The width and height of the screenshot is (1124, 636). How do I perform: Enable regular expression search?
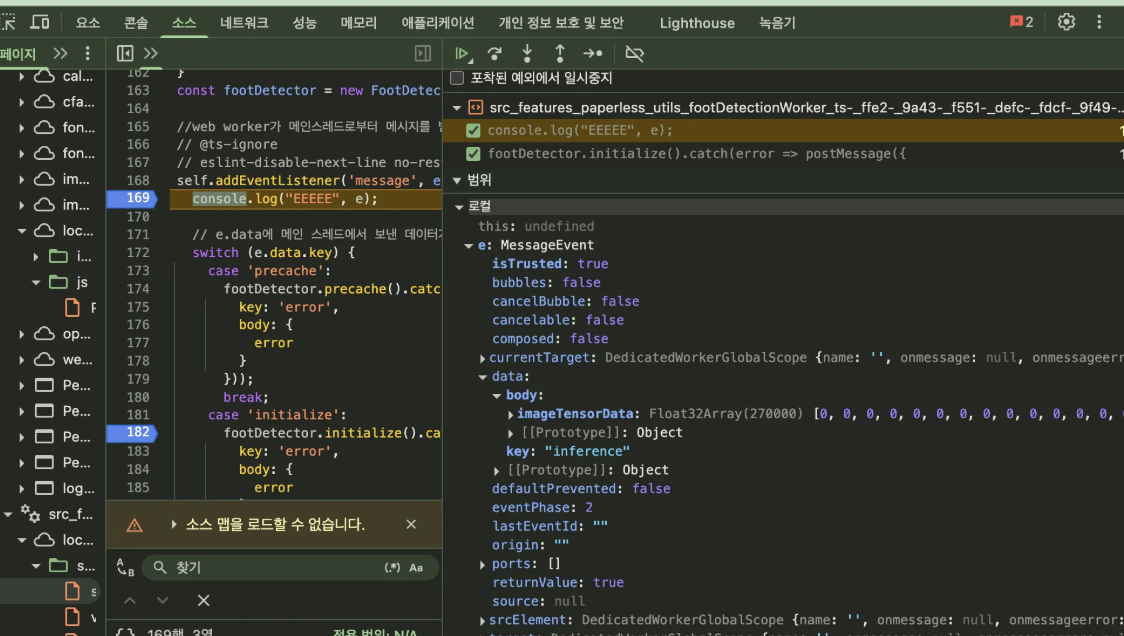(392, 567)
